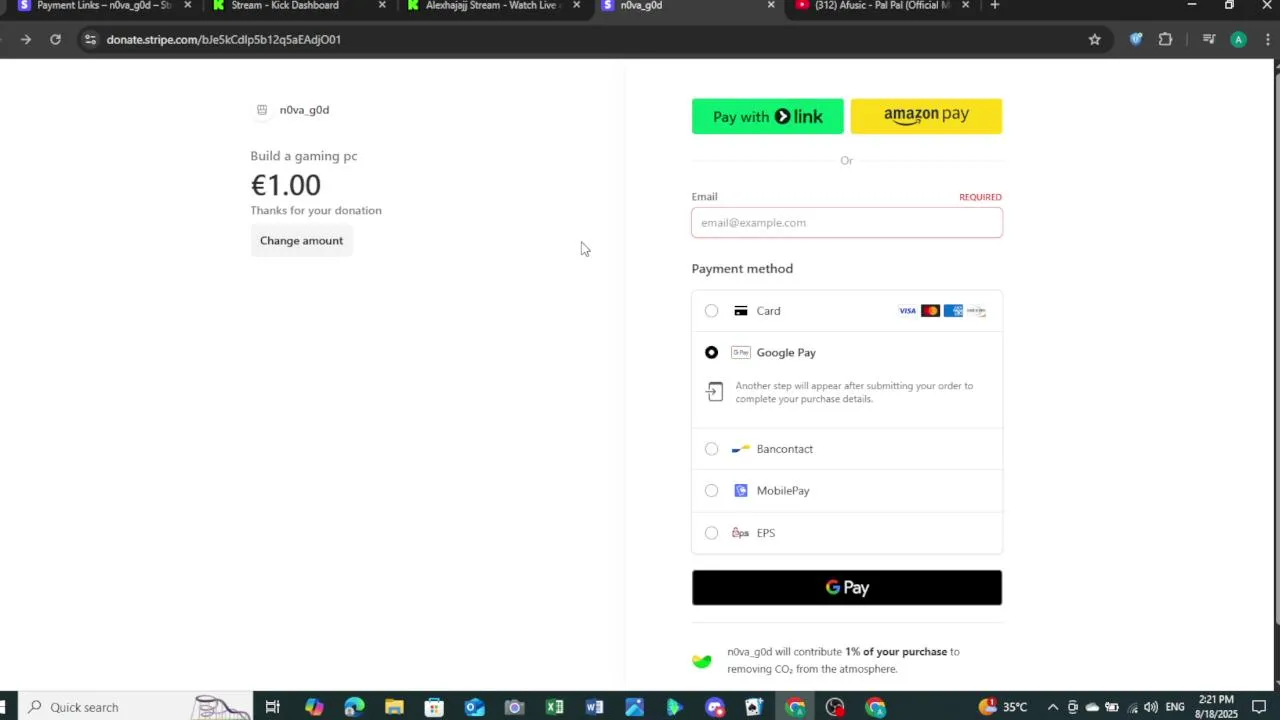This screenshot has height=720, width=1280.
Task: Select the Bancontact radio button
Action: [711, 449]
